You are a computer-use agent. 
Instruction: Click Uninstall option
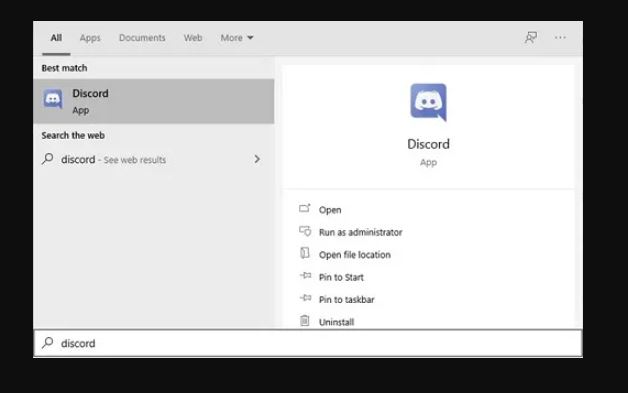336,322
